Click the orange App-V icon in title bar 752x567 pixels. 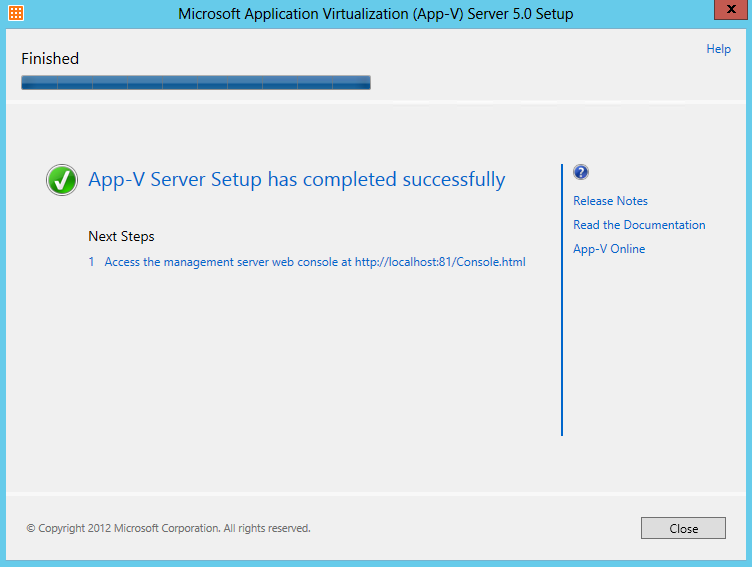click(x=16, y=13)
